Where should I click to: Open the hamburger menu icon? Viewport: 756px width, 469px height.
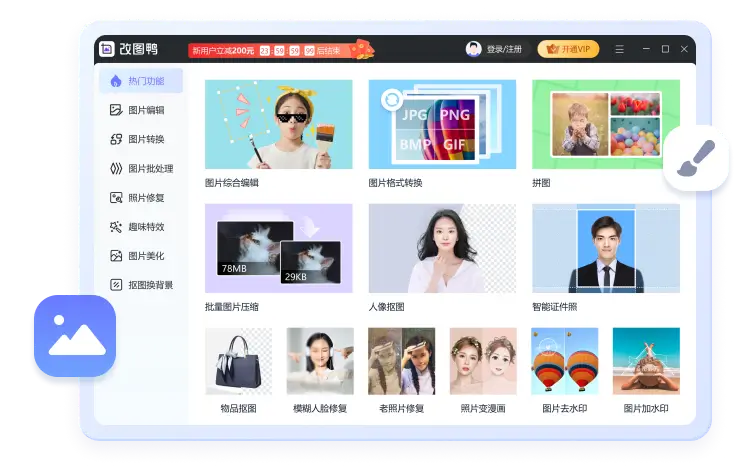[x=620, y=49]
